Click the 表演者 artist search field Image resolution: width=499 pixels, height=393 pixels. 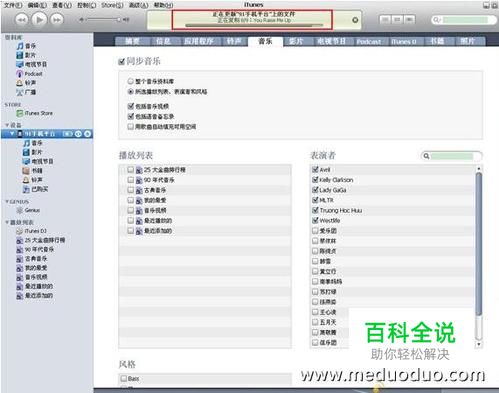click(452, 156)
